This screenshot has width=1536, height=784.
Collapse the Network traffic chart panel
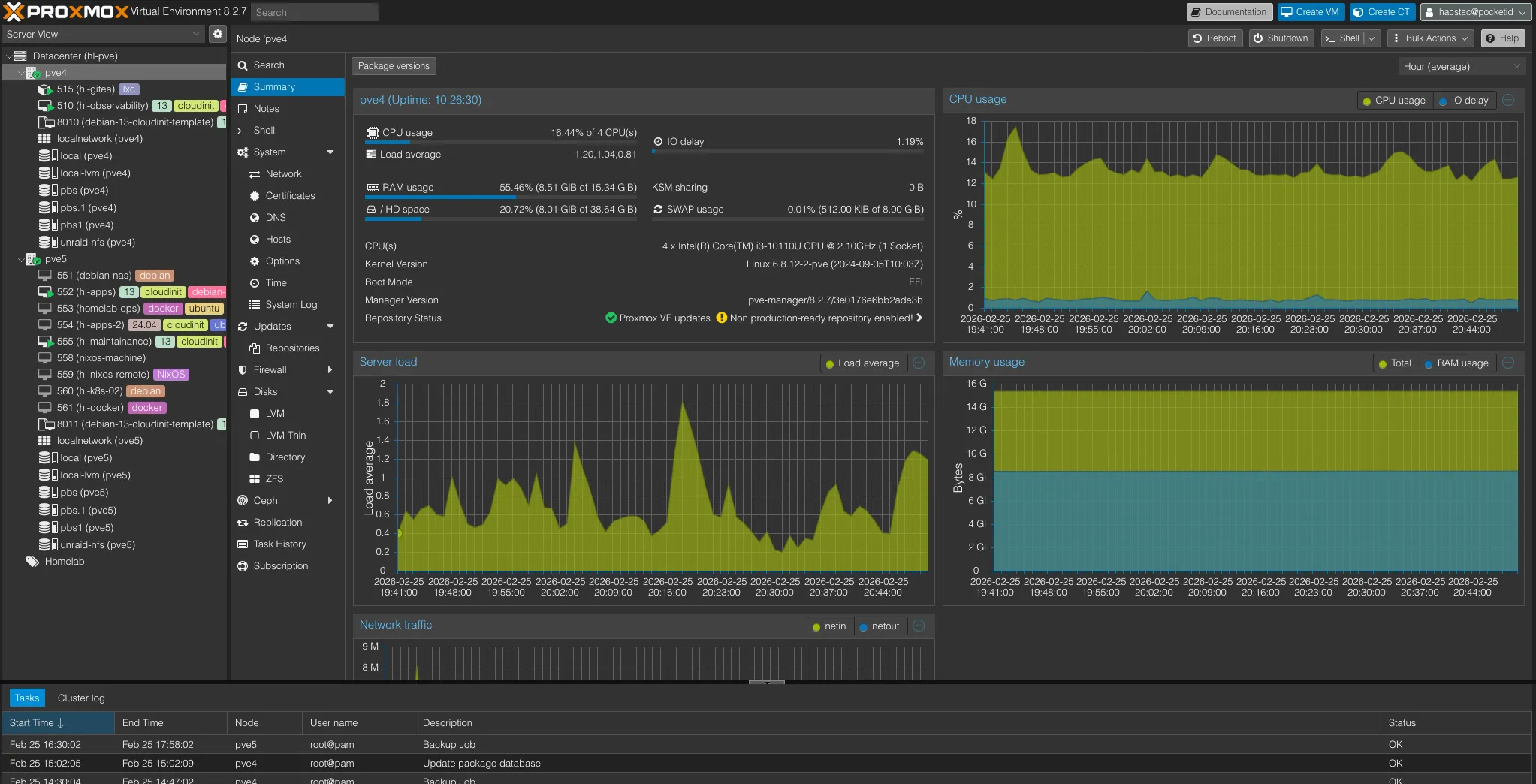919,626
